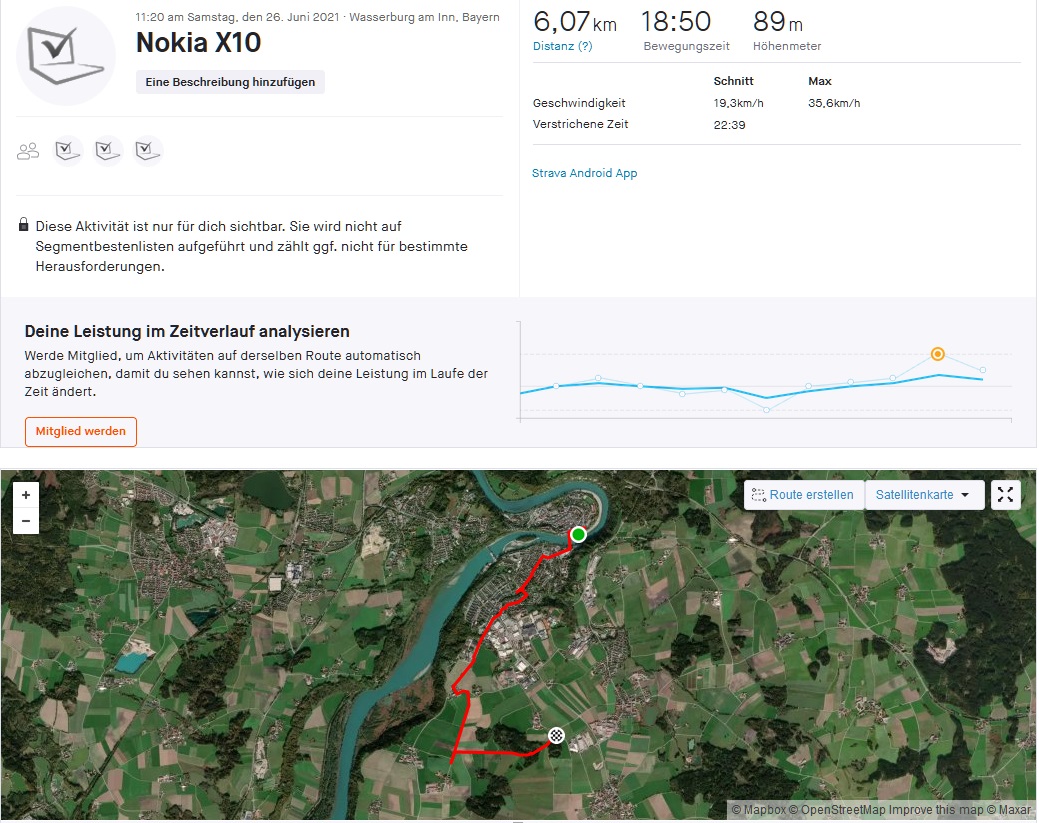The image size is (1039, 823).
Task: Click the lock privacy icon
Action: [24, 226]
